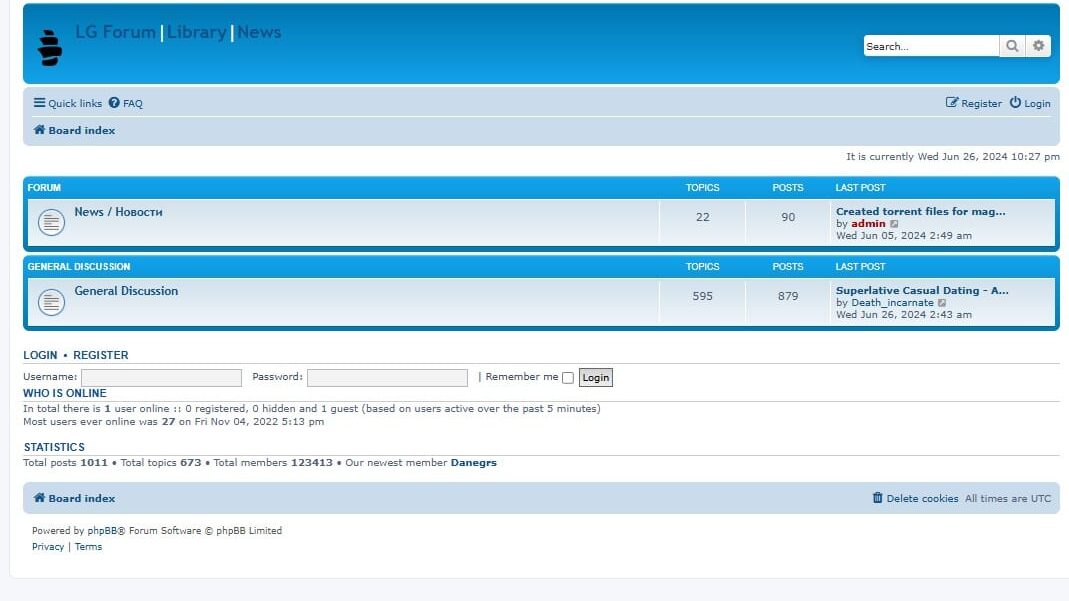Focus the Password input field

[x=387, y=378]
